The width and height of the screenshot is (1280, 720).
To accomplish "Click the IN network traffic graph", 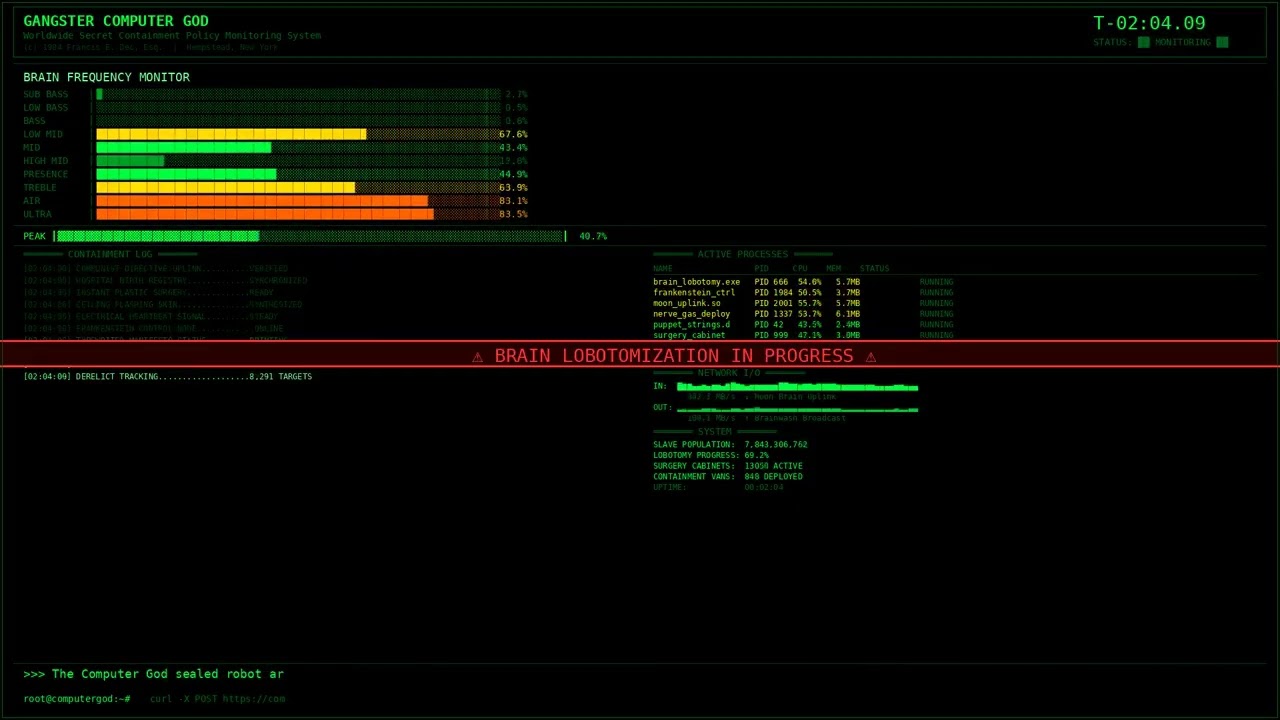I will (797, 386).
